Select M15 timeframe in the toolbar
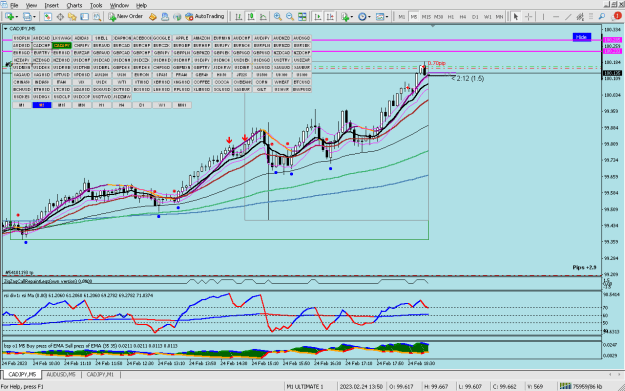Image resolution: width=625 pixels, height=391 pixels. [x=426, y=17]
